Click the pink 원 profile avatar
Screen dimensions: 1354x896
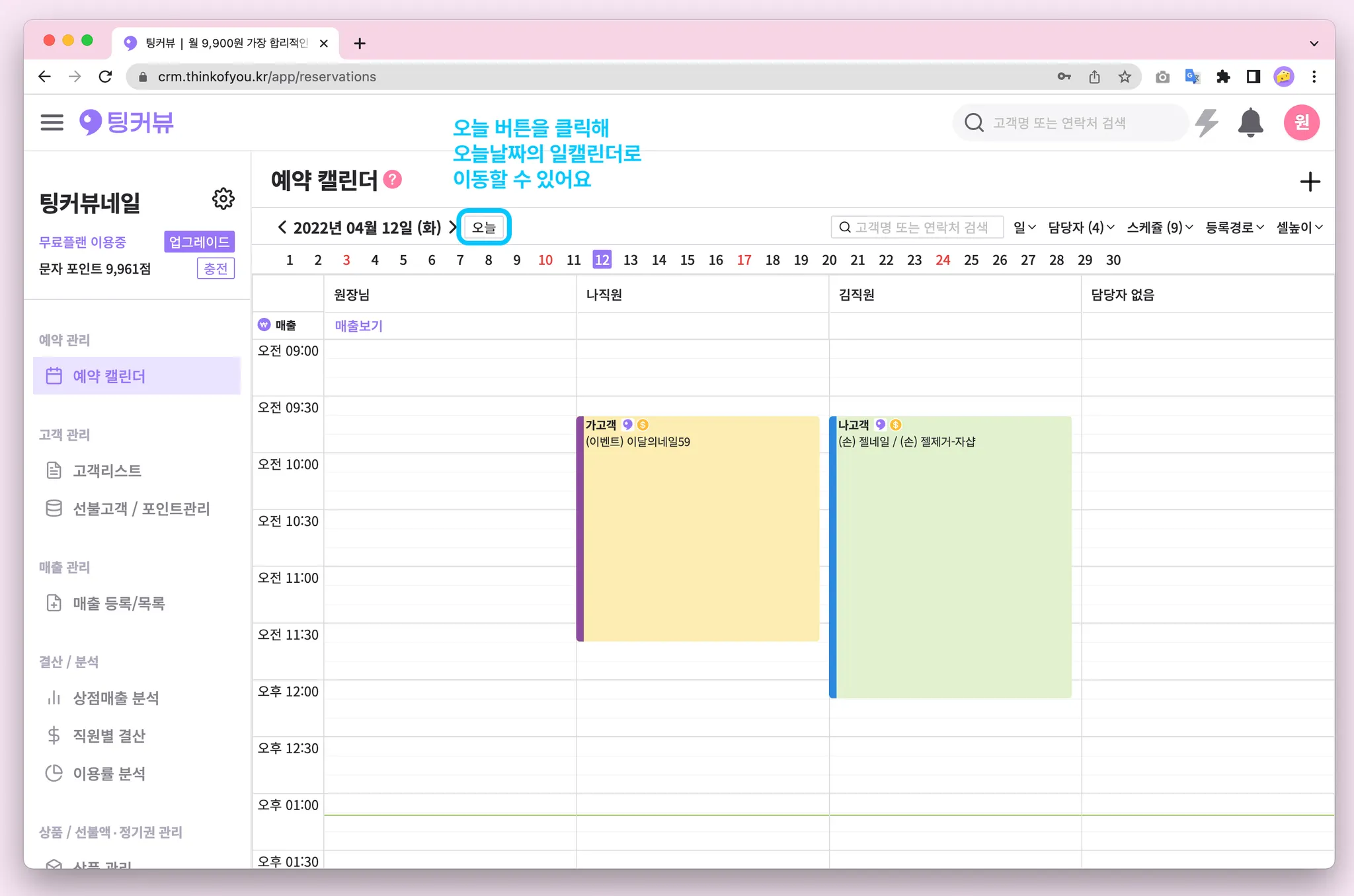point(1301,123)
